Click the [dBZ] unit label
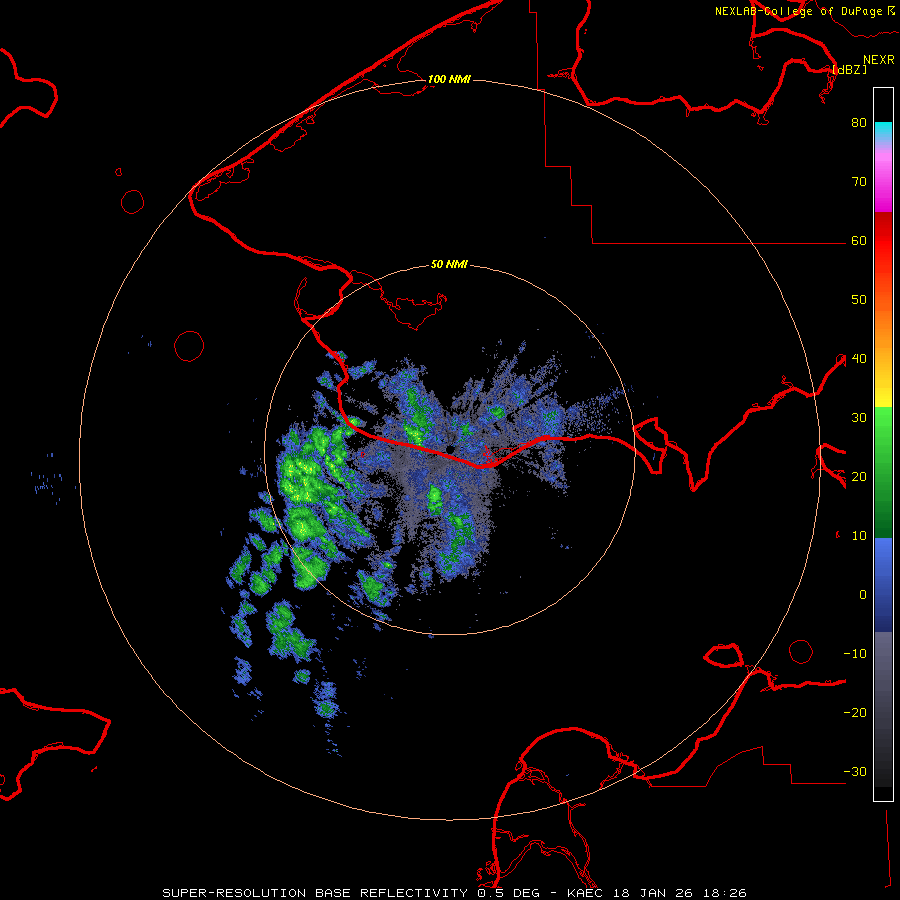This screenshot has height=900, width=900. (x=849, y=69)
